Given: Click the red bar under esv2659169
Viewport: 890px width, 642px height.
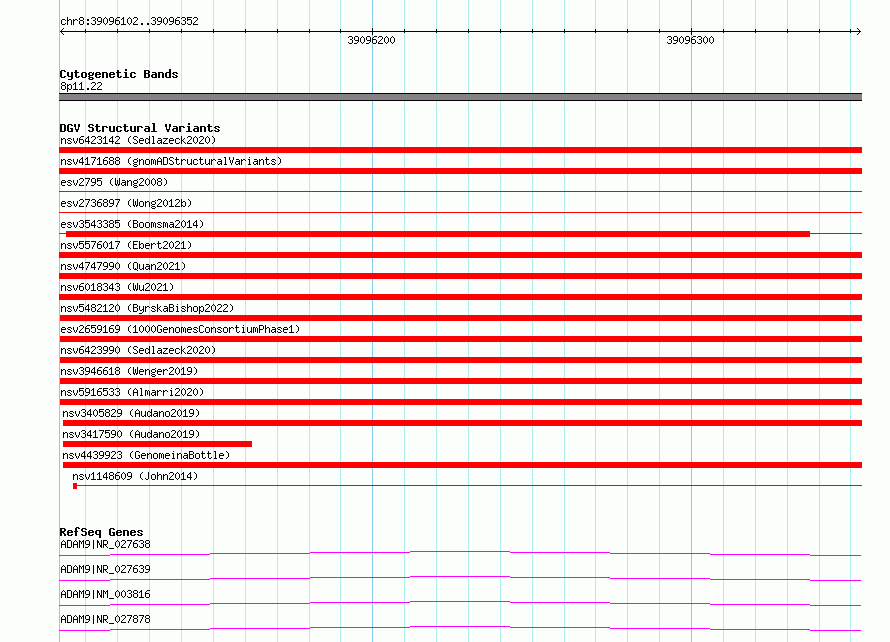Looking at the screenshot, I should tap(460, 339).
